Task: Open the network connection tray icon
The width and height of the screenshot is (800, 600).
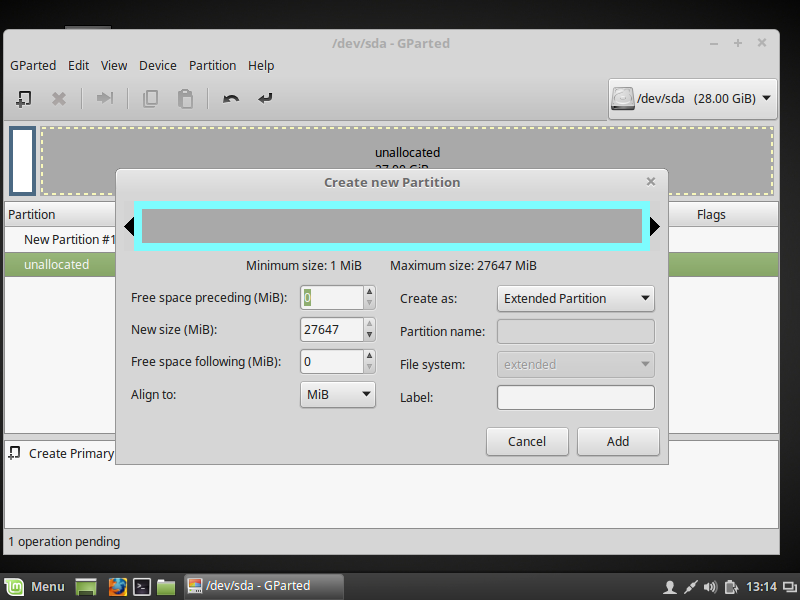Action: (x=690, y=587)
